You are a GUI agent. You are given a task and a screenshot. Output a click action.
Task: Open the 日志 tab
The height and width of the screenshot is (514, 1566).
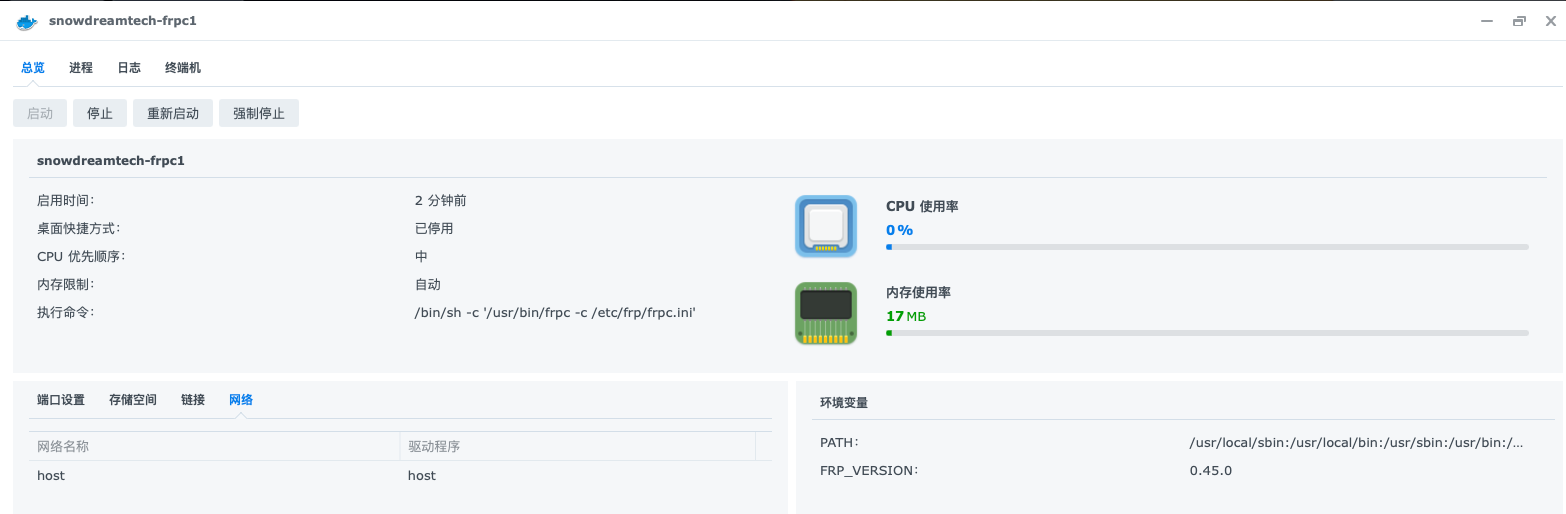point(129,68)
